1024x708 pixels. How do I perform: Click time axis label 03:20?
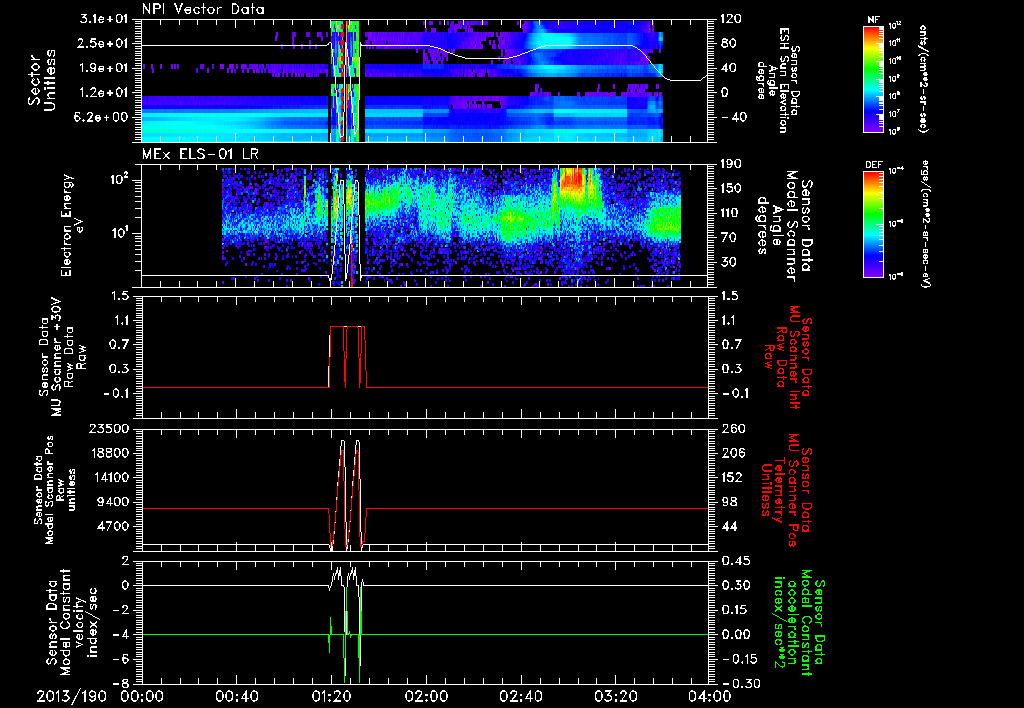point(615,697)
